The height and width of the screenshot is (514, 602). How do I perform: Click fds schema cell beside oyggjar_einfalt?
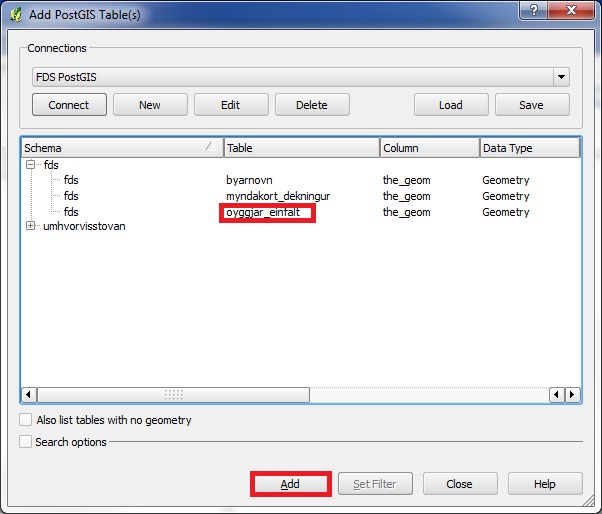coord(71,212)
